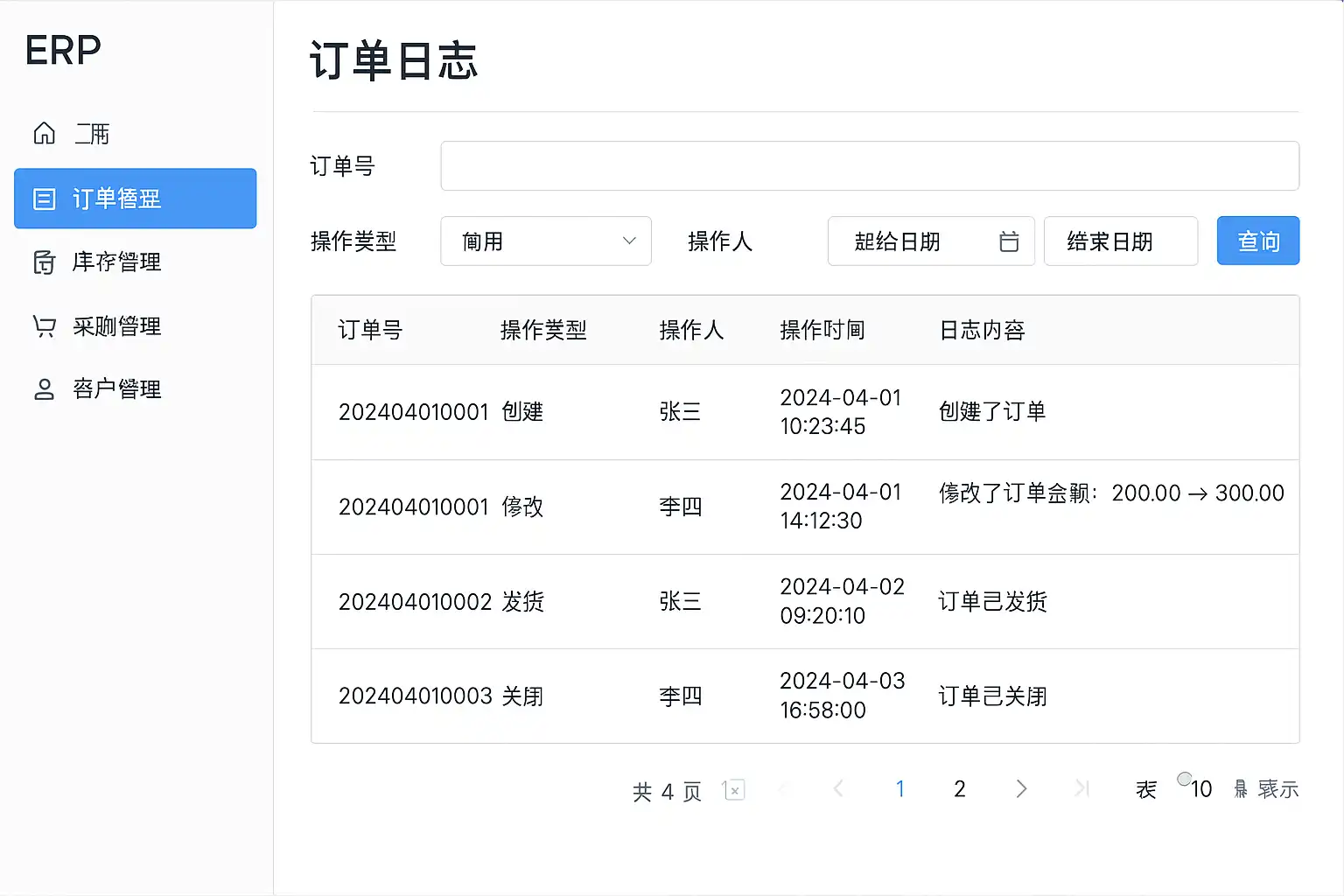Go to next page arrow
1344x896 pixels.
1020,789
